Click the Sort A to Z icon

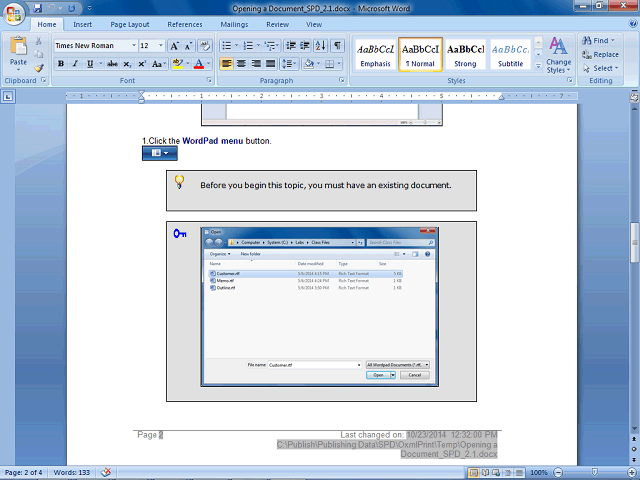pyautogui.click(x=321, y=46)
